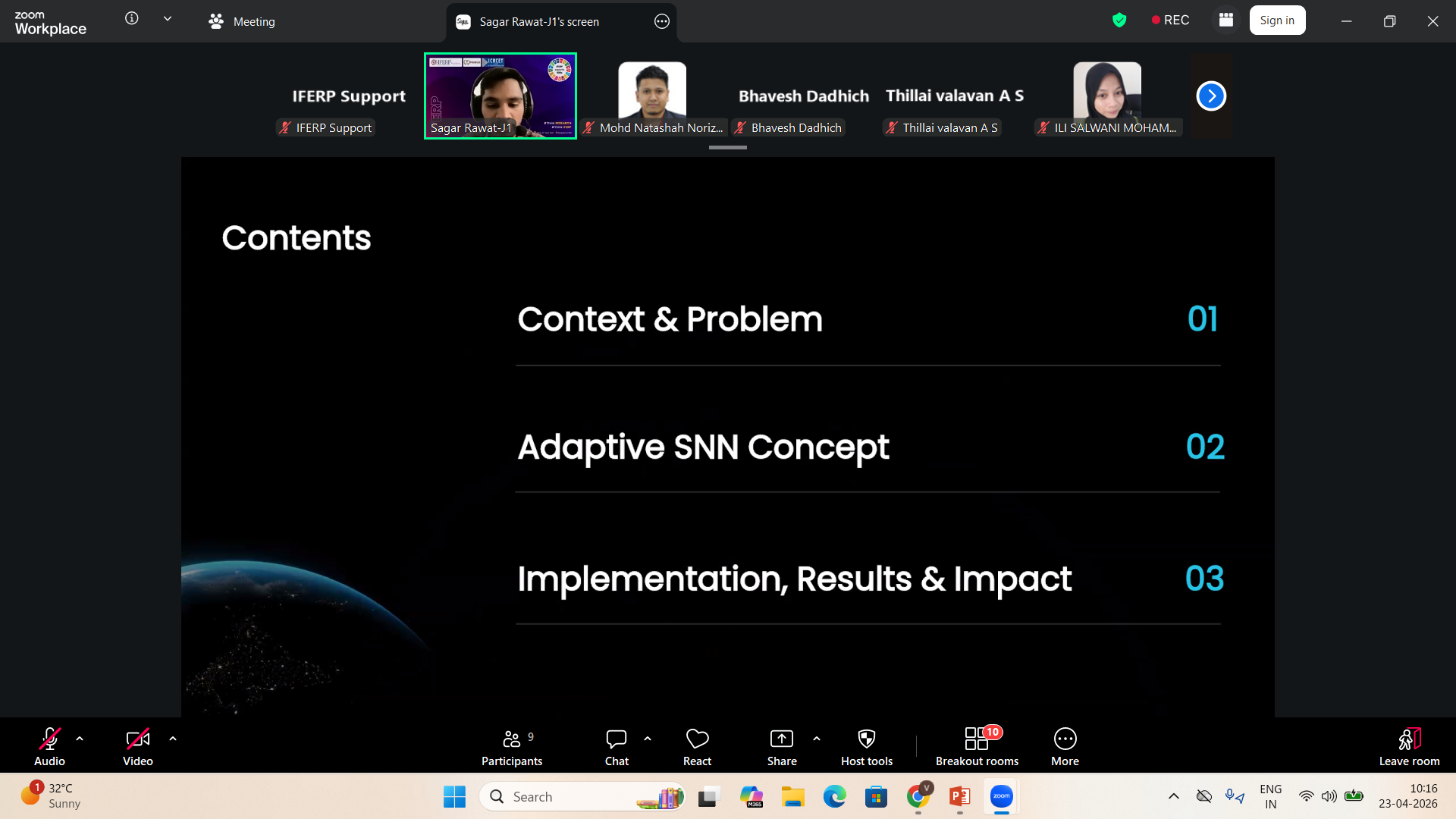Open Host tools shield
The width and height of the screenshot is (1456, 819).
tap(867, 747)
